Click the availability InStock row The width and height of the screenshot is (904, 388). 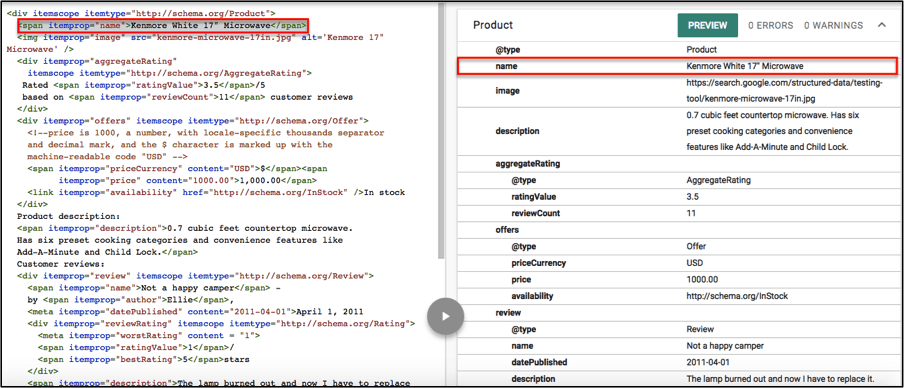(x=677, y=296)
